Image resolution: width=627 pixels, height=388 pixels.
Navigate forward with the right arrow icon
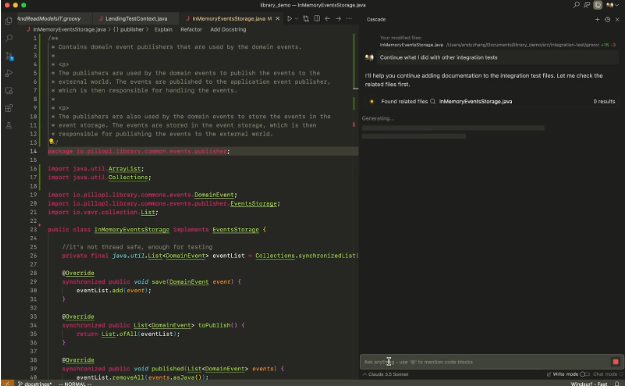[x=339, y=19]
